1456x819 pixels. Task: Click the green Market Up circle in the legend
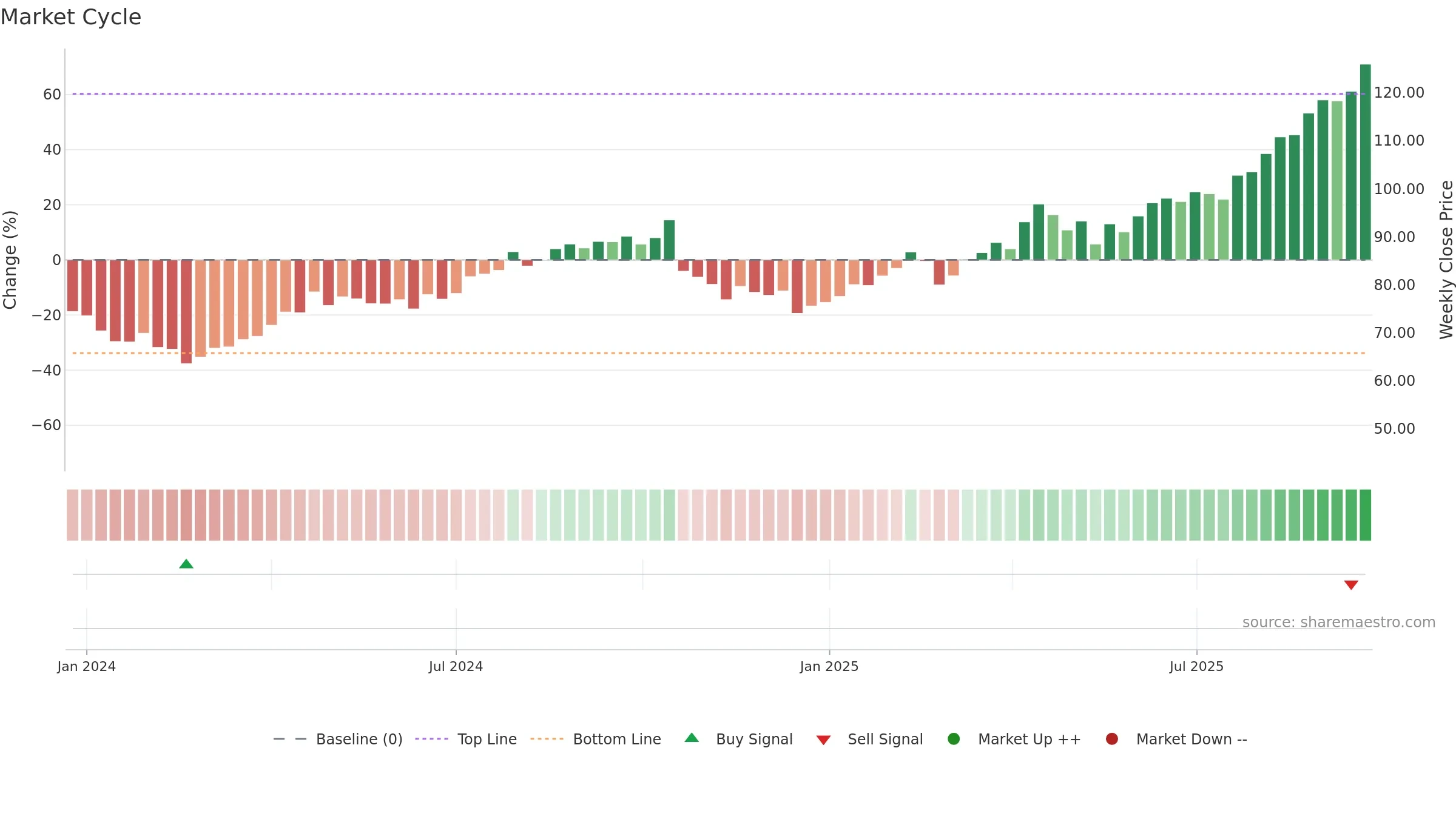coord(954,739)
